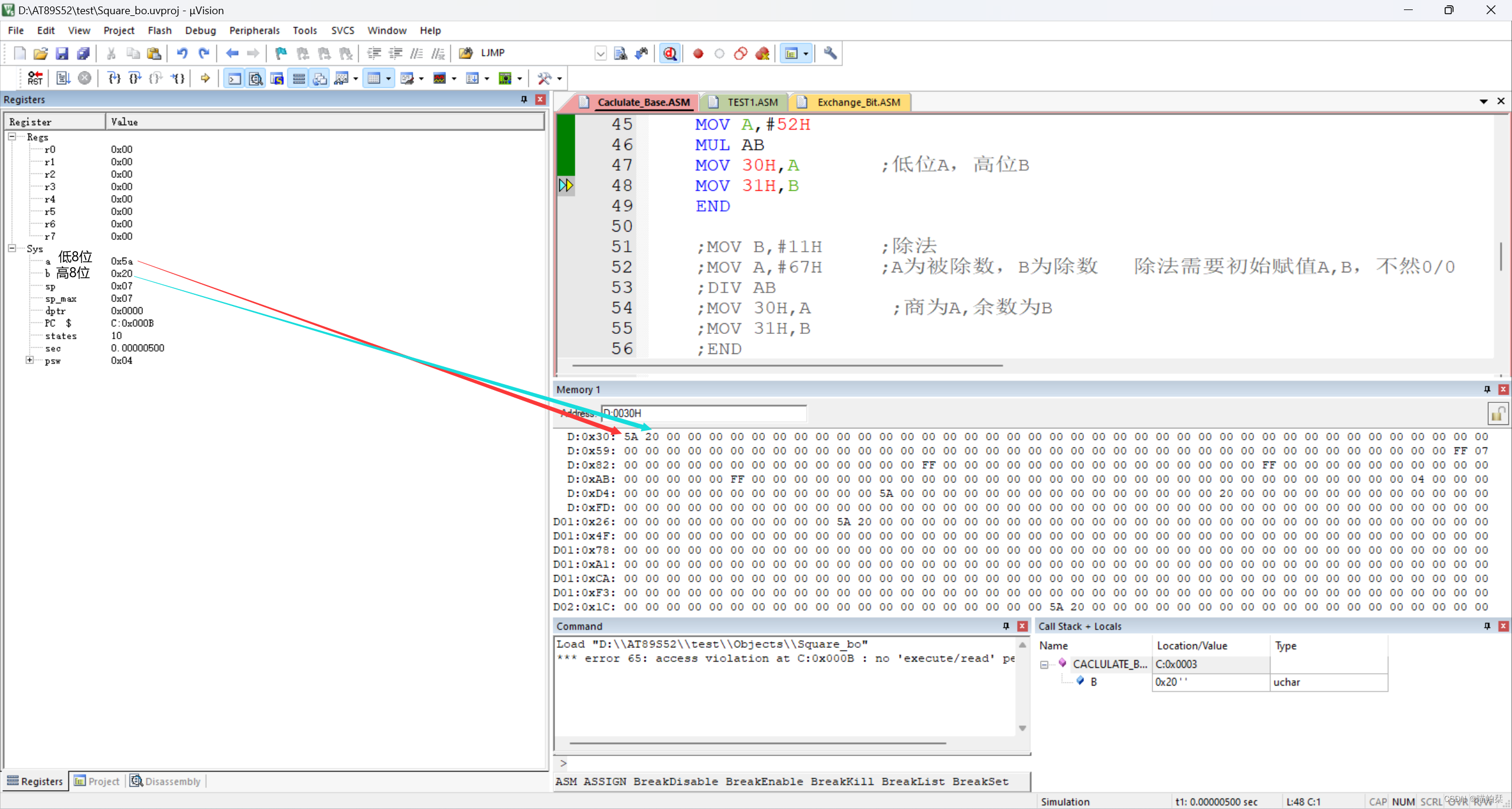Close the Command panel

[1022, 626]
